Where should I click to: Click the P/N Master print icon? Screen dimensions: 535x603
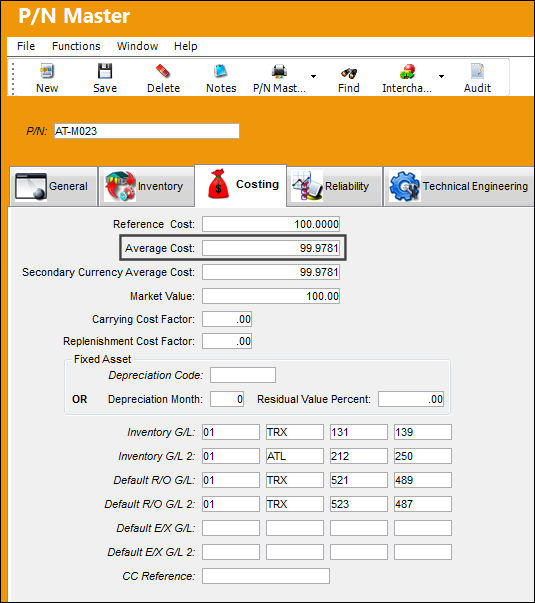(279, 72)
